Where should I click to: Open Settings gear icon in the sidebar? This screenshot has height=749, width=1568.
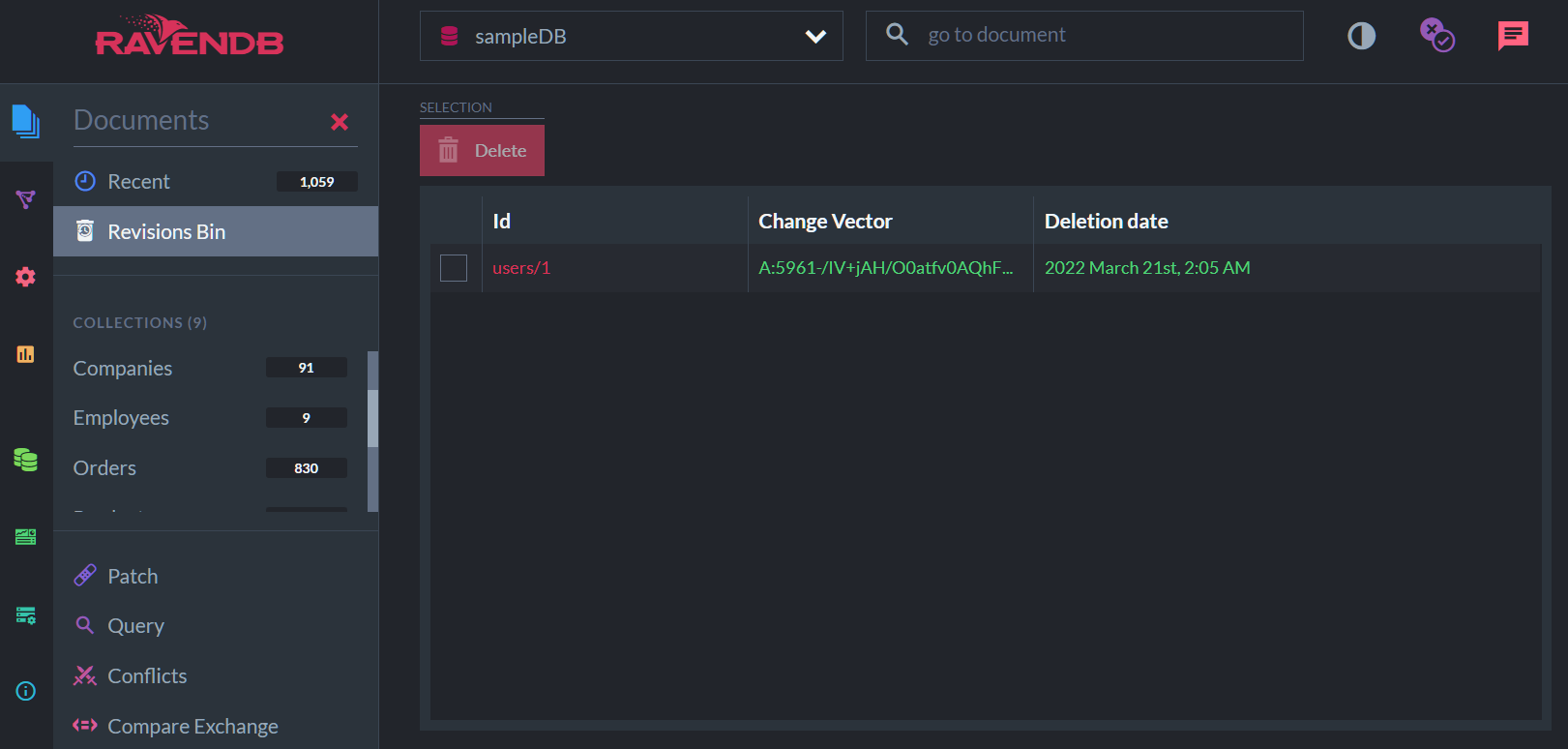[26, 277]
